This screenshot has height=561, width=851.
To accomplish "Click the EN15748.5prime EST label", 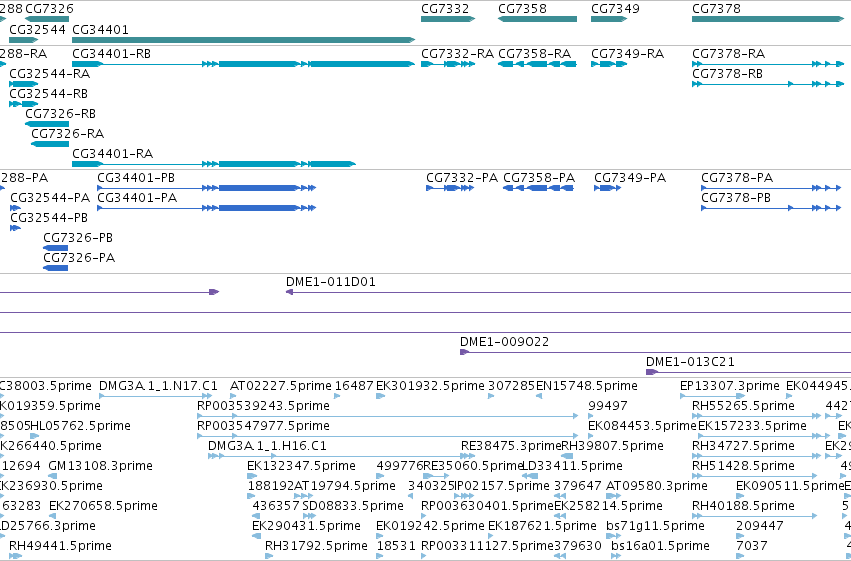I will [x=587, y=386].
